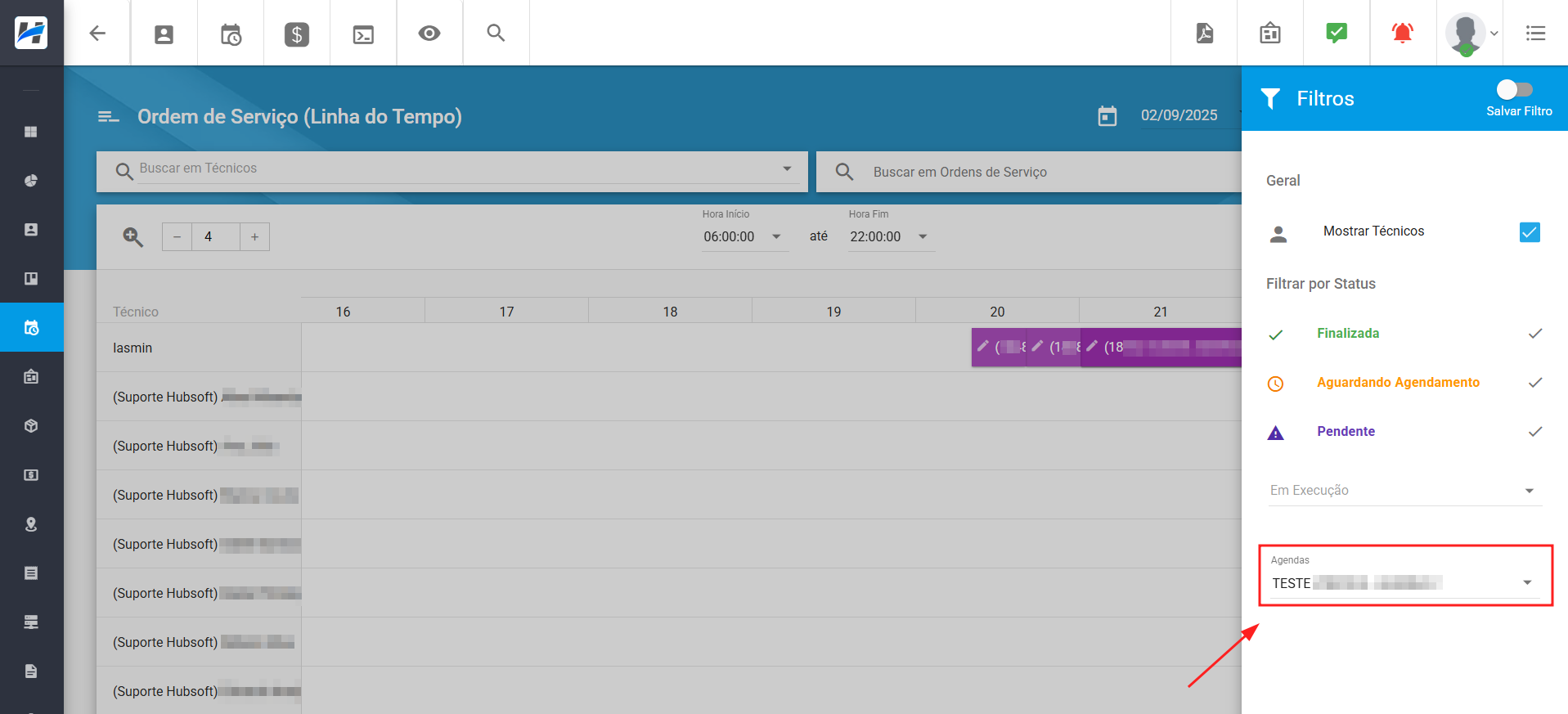Open the dollar sign financial icon

tap(296, 34)
